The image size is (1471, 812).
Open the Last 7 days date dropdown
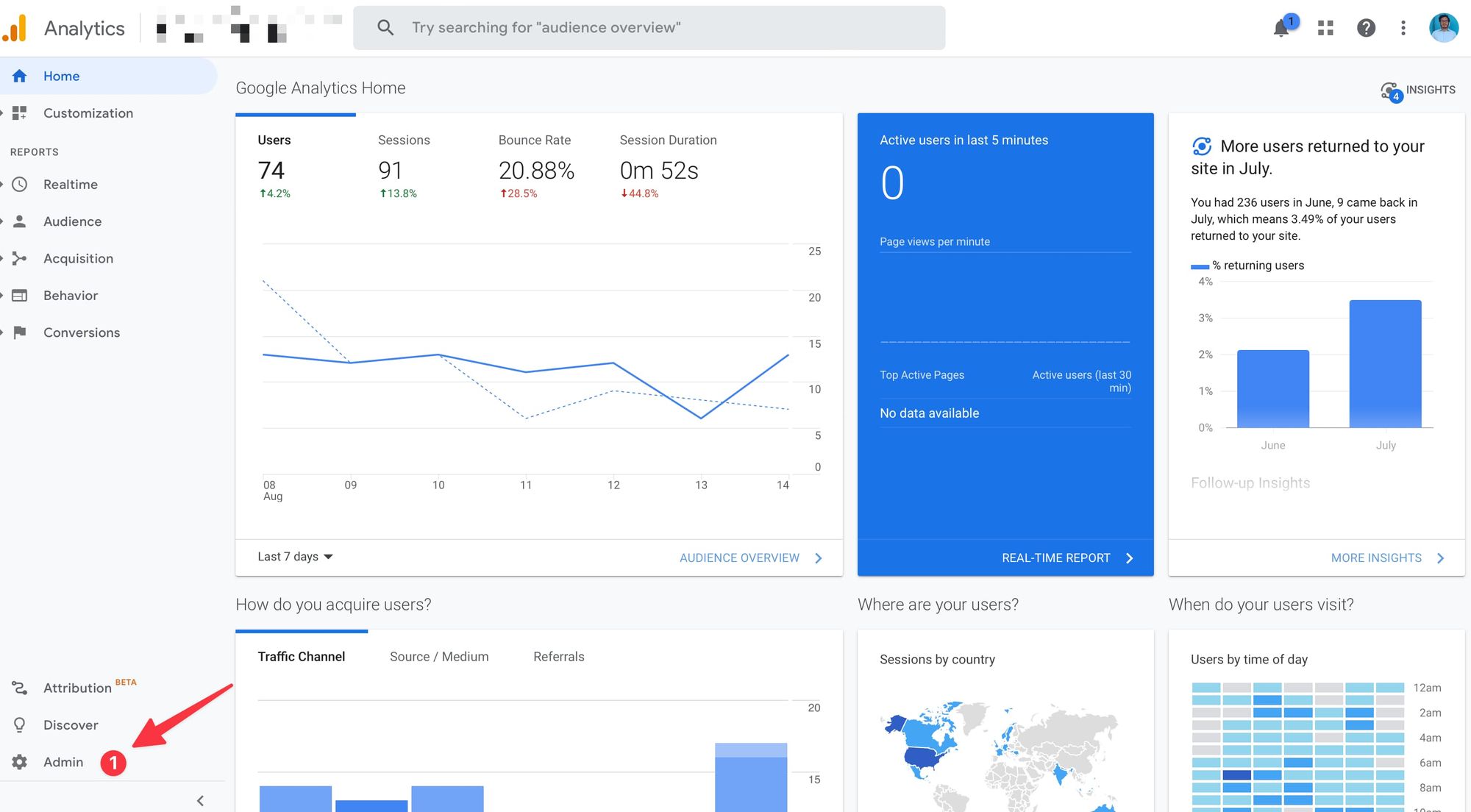click(295, 557)
